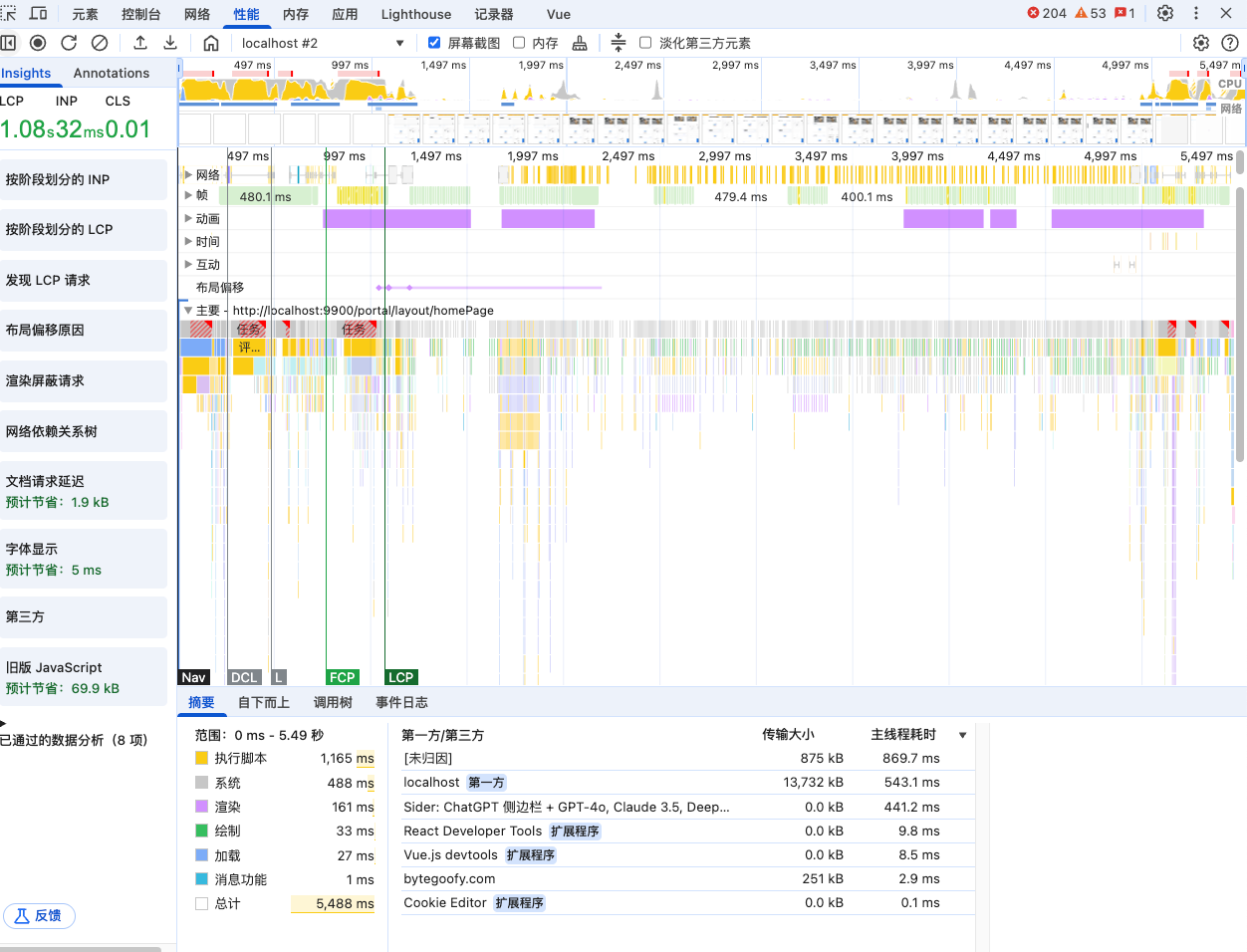The image size is (1247, 952).
Task: Clear the recording with the clear icon
Action: point(100,43)
